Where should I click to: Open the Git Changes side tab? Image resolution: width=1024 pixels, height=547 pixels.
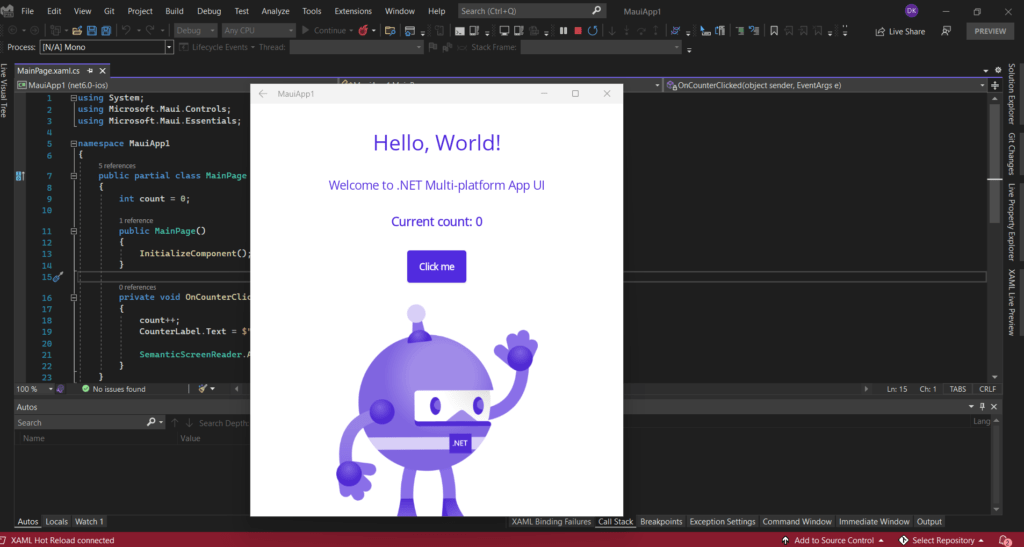(1012, 154)
